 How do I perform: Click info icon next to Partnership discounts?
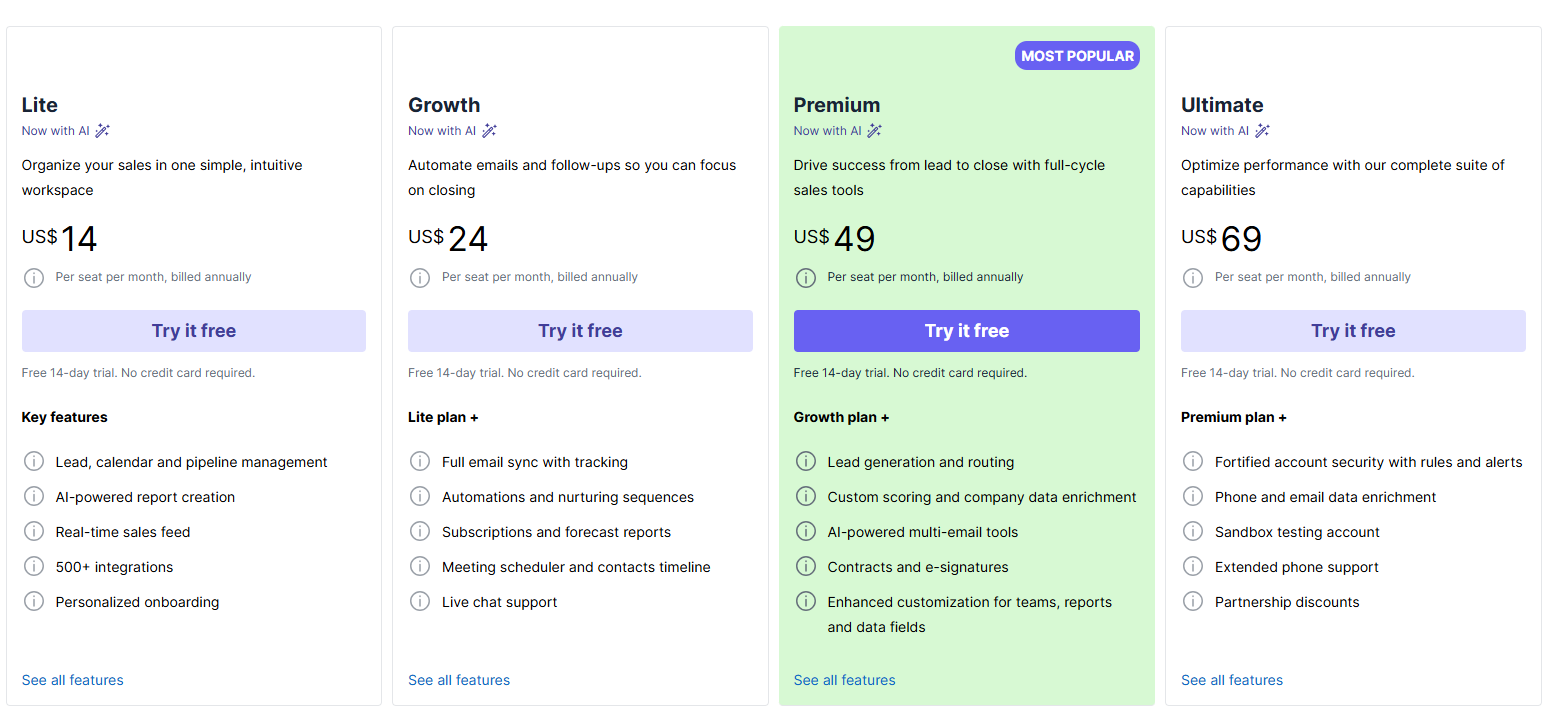click(x=1193, y=602)
